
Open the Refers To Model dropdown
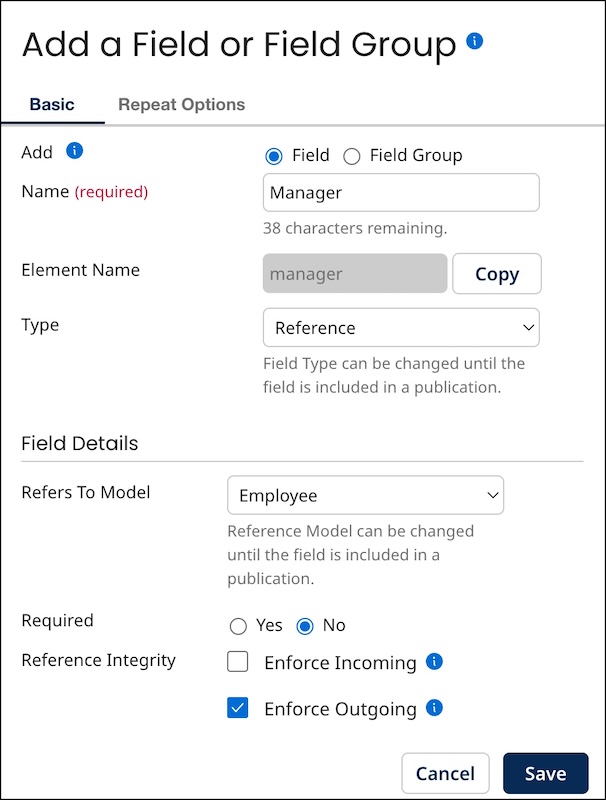click(366, 494)
